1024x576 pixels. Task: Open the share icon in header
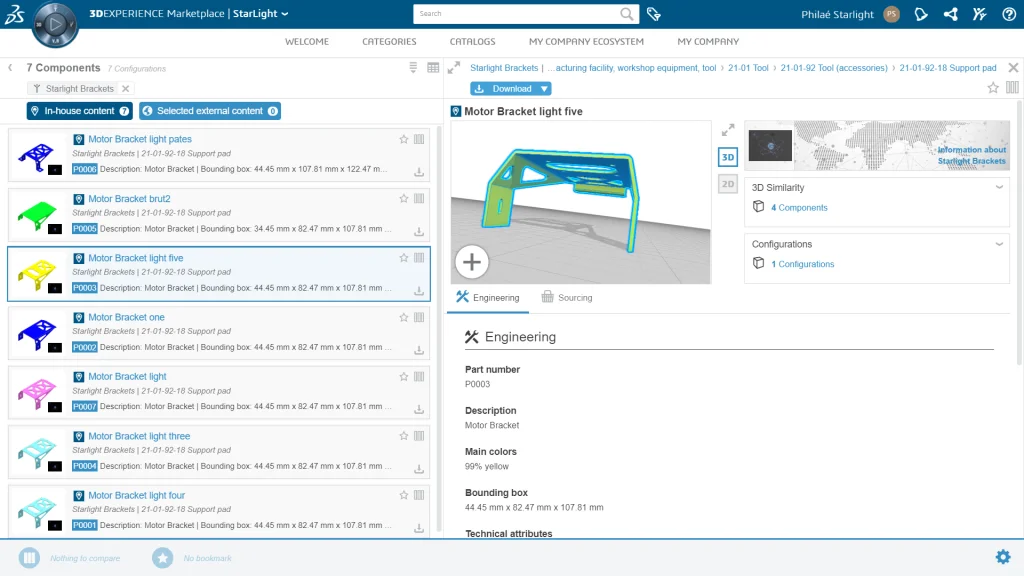(950, 15)
